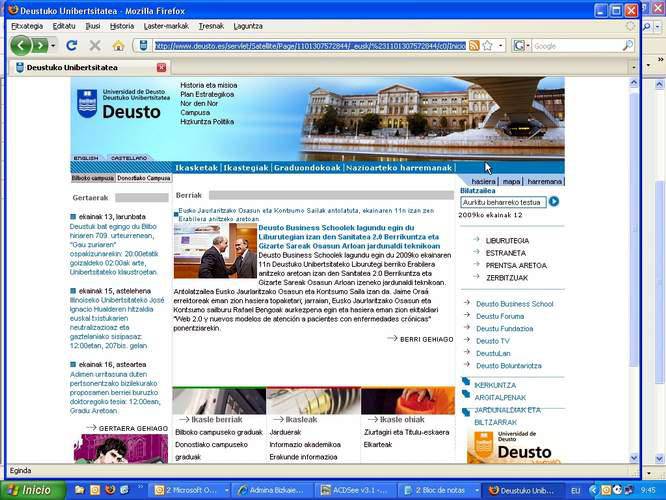Open the Plan Estrategikoa link
Viewport: 666px width, 500px height.
tap(207, 94)
